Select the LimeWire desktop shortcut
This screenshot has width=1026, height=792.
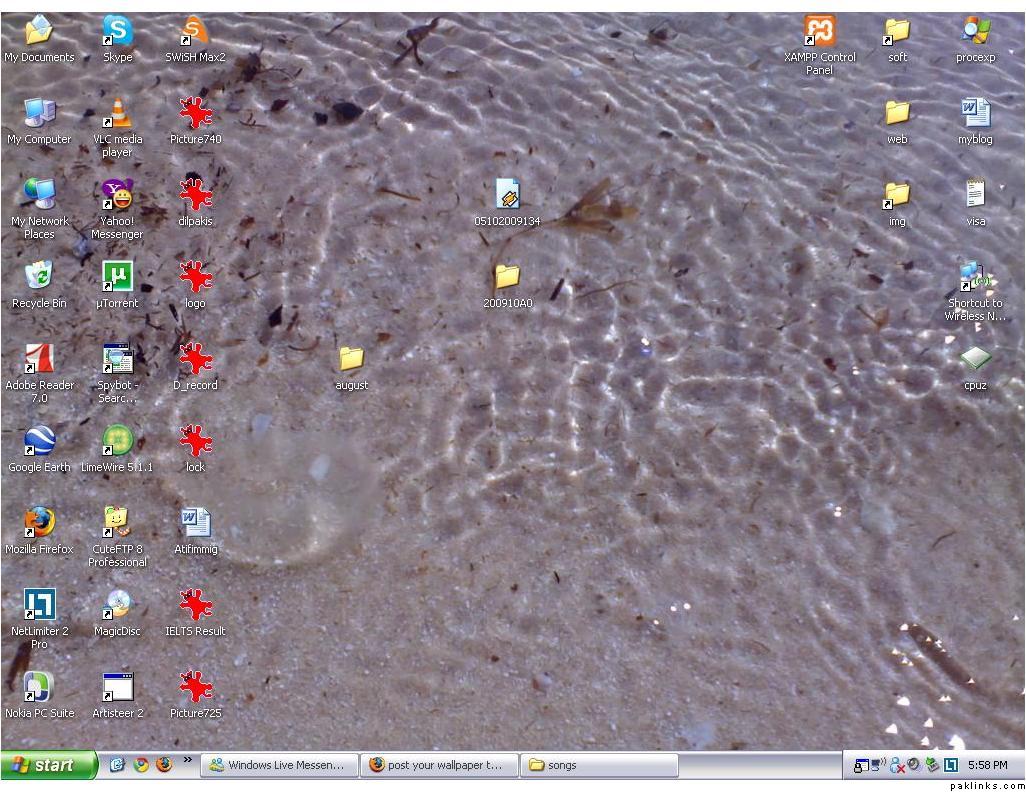point(117,441)
